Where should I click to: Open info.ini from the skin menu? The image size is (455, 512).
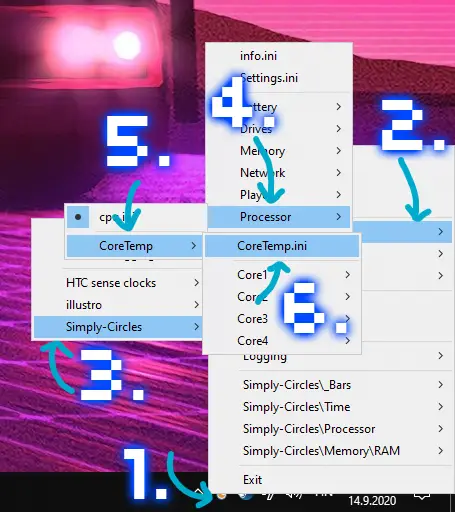click(258, 56)
